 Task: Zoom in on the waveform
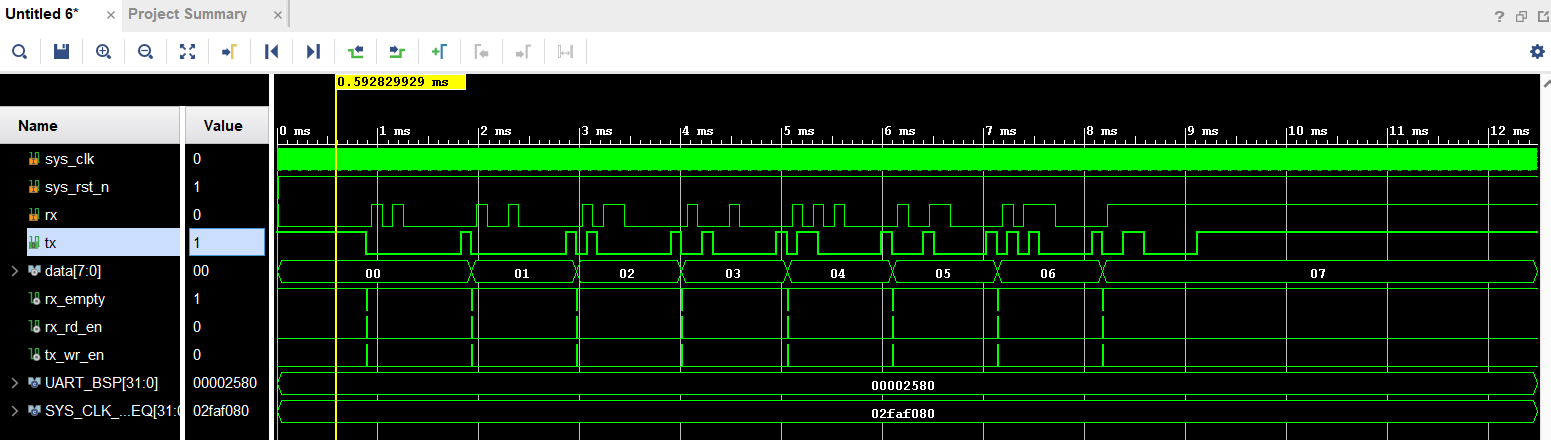click(103, 52)
